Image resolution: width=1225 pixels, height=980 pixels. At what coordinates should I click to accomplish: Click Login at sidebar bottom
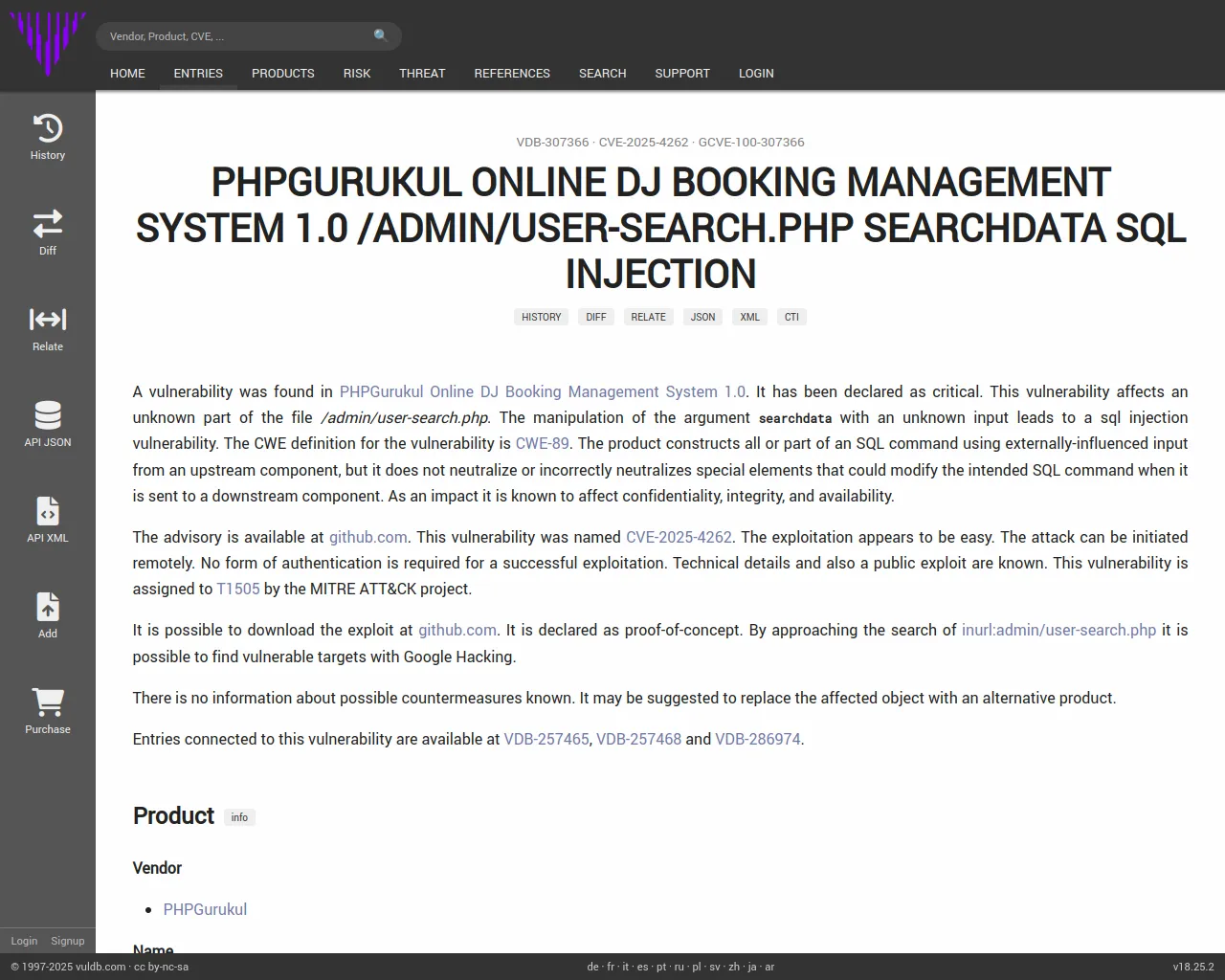24,941
